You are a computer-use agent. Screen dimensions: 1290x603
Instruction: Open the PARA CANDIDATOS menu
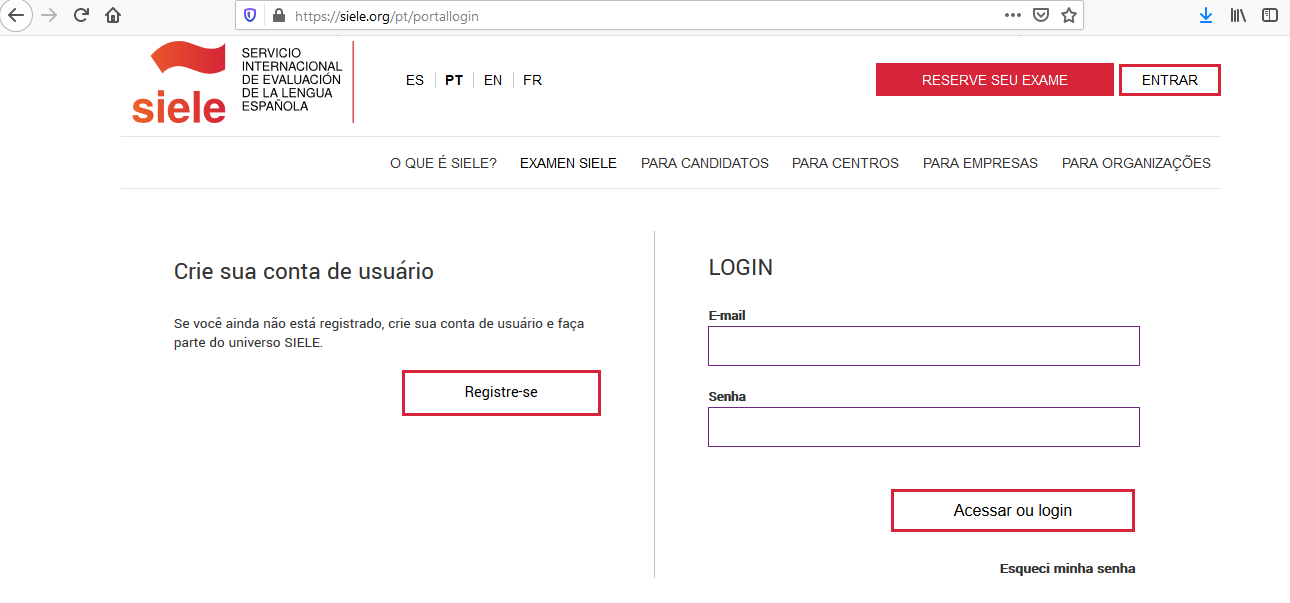tap(705, 163)
